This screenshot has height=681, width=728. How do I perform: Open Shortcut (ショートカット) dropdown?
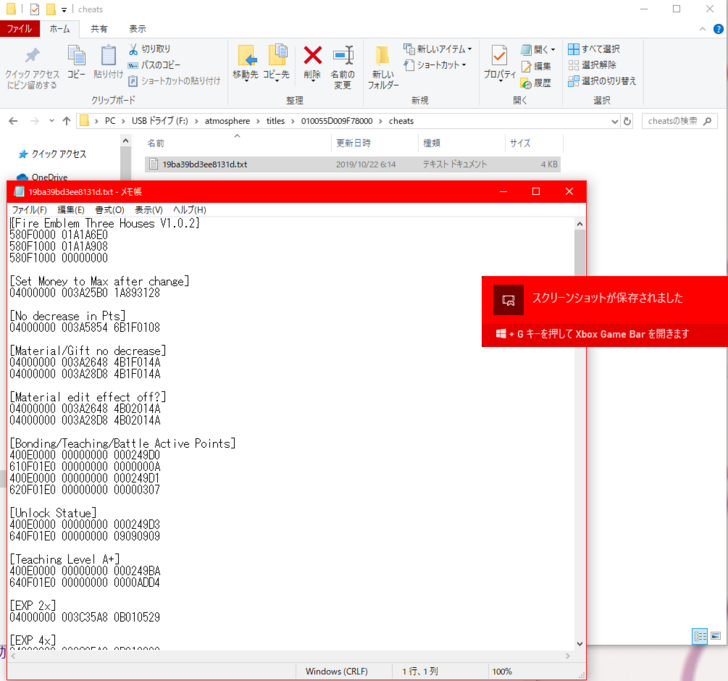coord(435,65)
